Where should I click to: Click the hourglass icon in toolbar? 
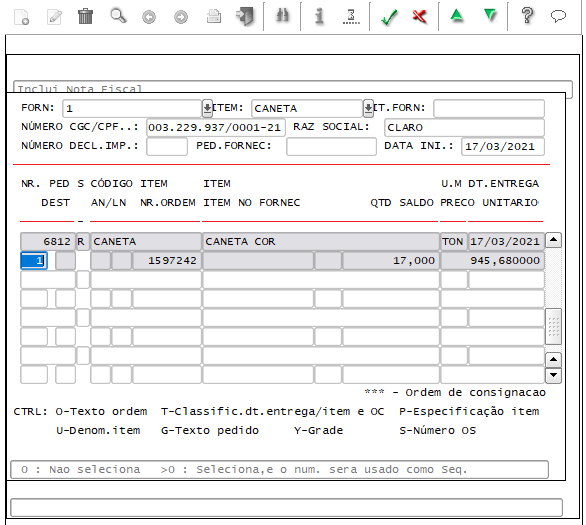point(351,17)
